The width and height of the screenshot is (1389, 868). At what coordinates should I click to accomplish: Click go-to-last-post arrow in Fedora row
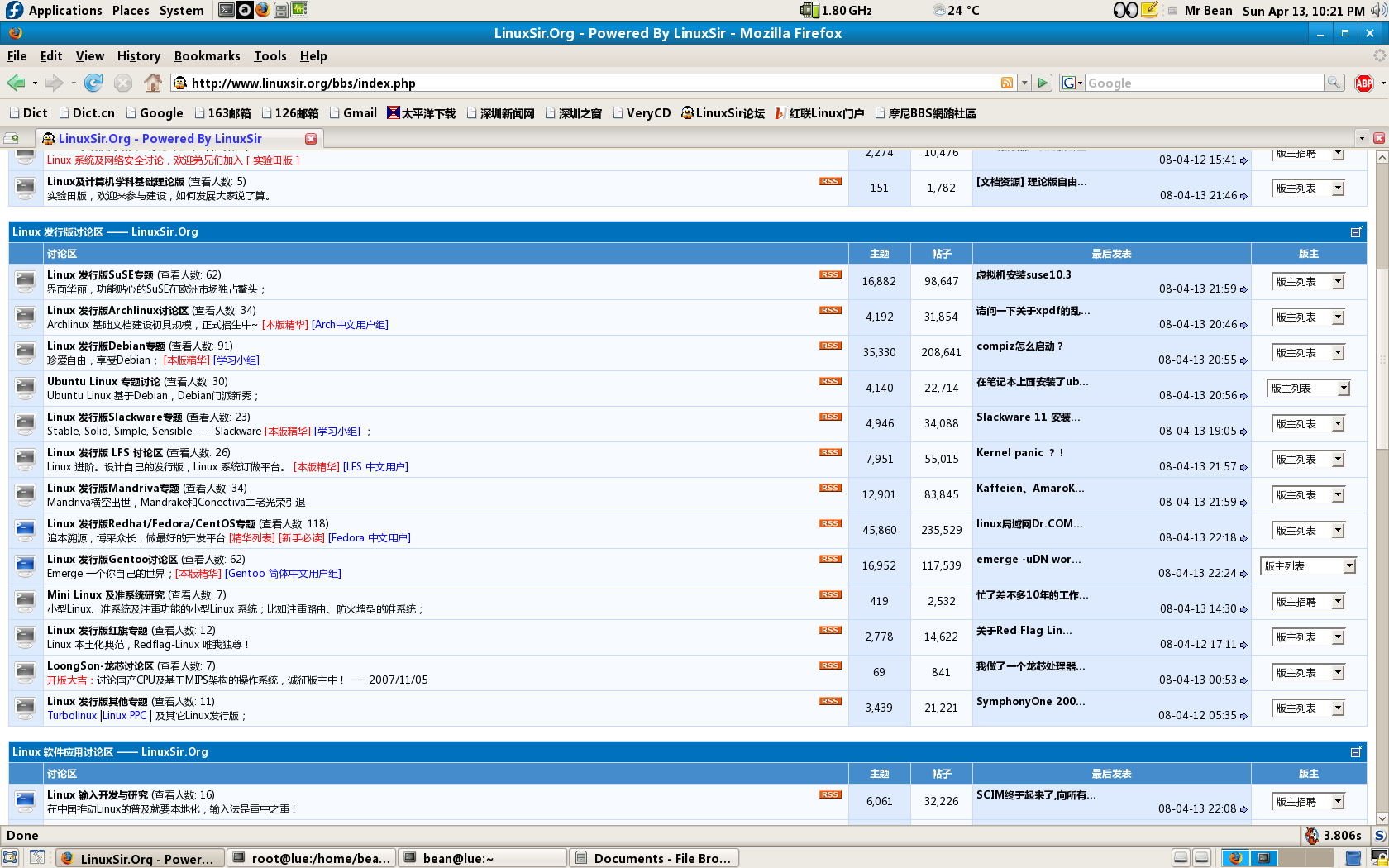coord(1243,538)
